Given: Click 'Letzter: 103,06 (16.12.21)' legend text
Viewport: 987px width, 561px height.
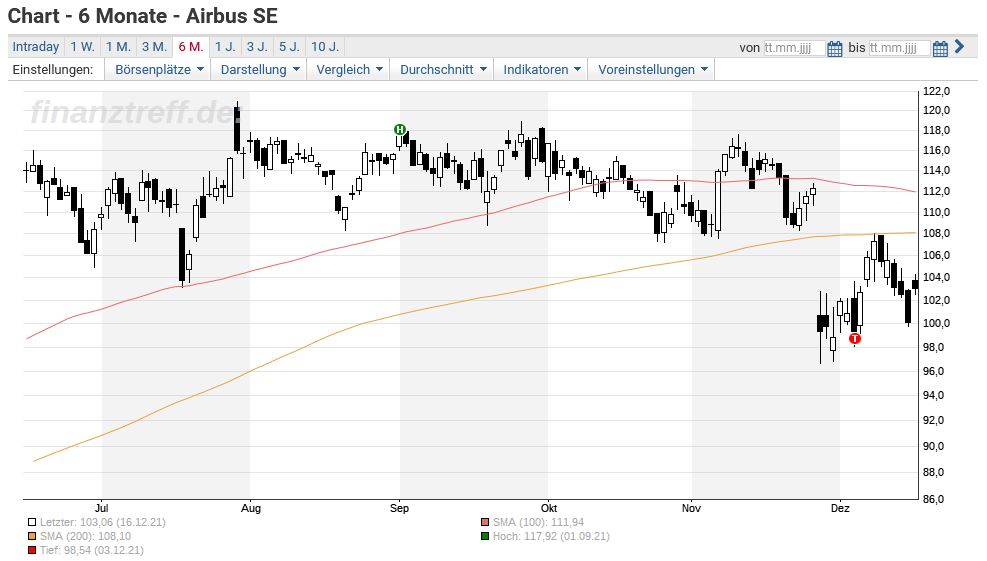Looking at the screenshot, I should [x=103, y=523].
